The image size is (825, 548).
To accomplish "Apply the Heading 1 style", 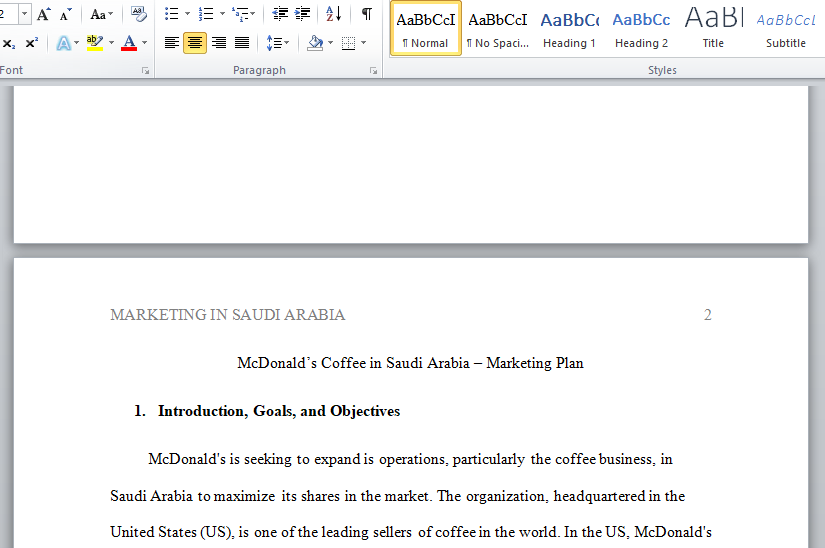I will (569, 28).
